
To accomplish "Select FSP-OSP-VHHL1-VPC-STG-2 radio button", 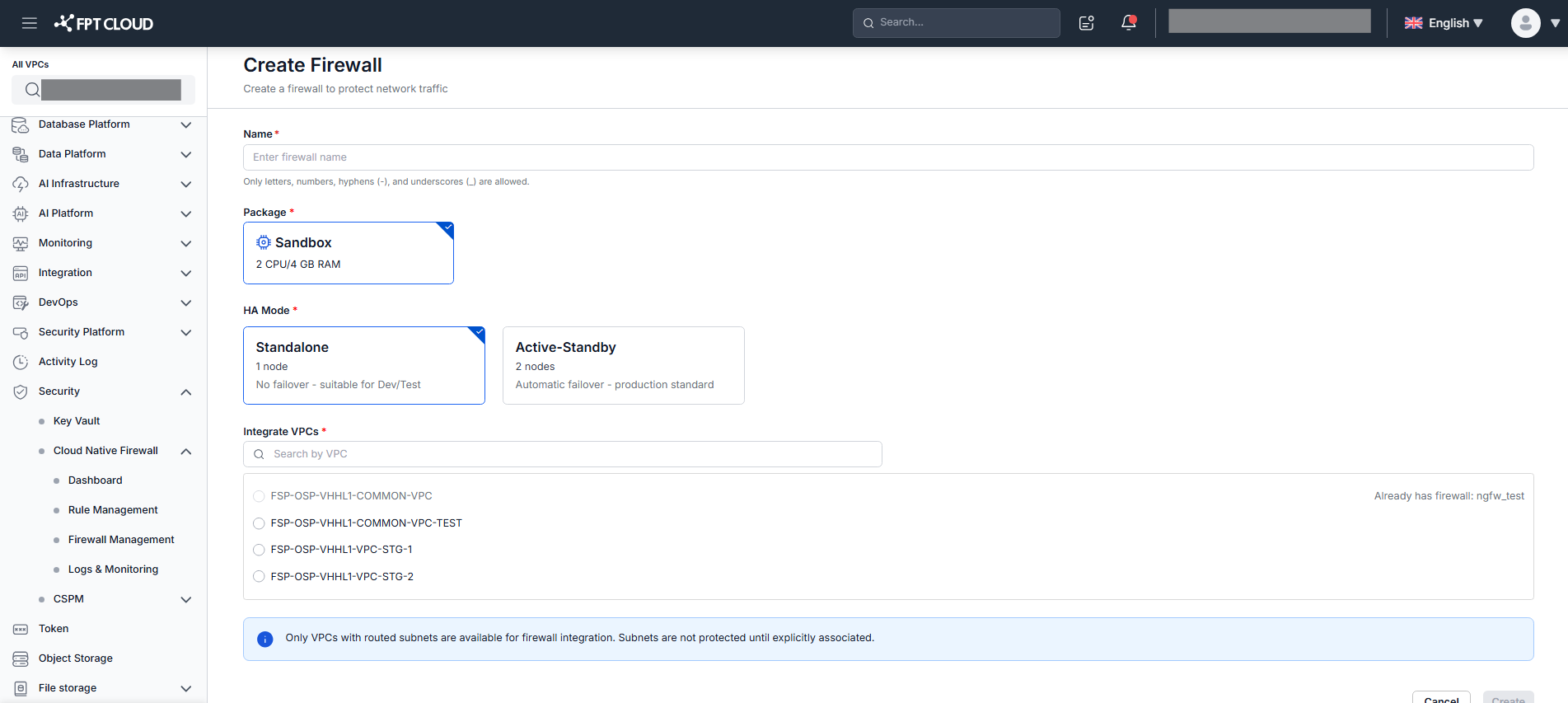I will click(259, 577).
